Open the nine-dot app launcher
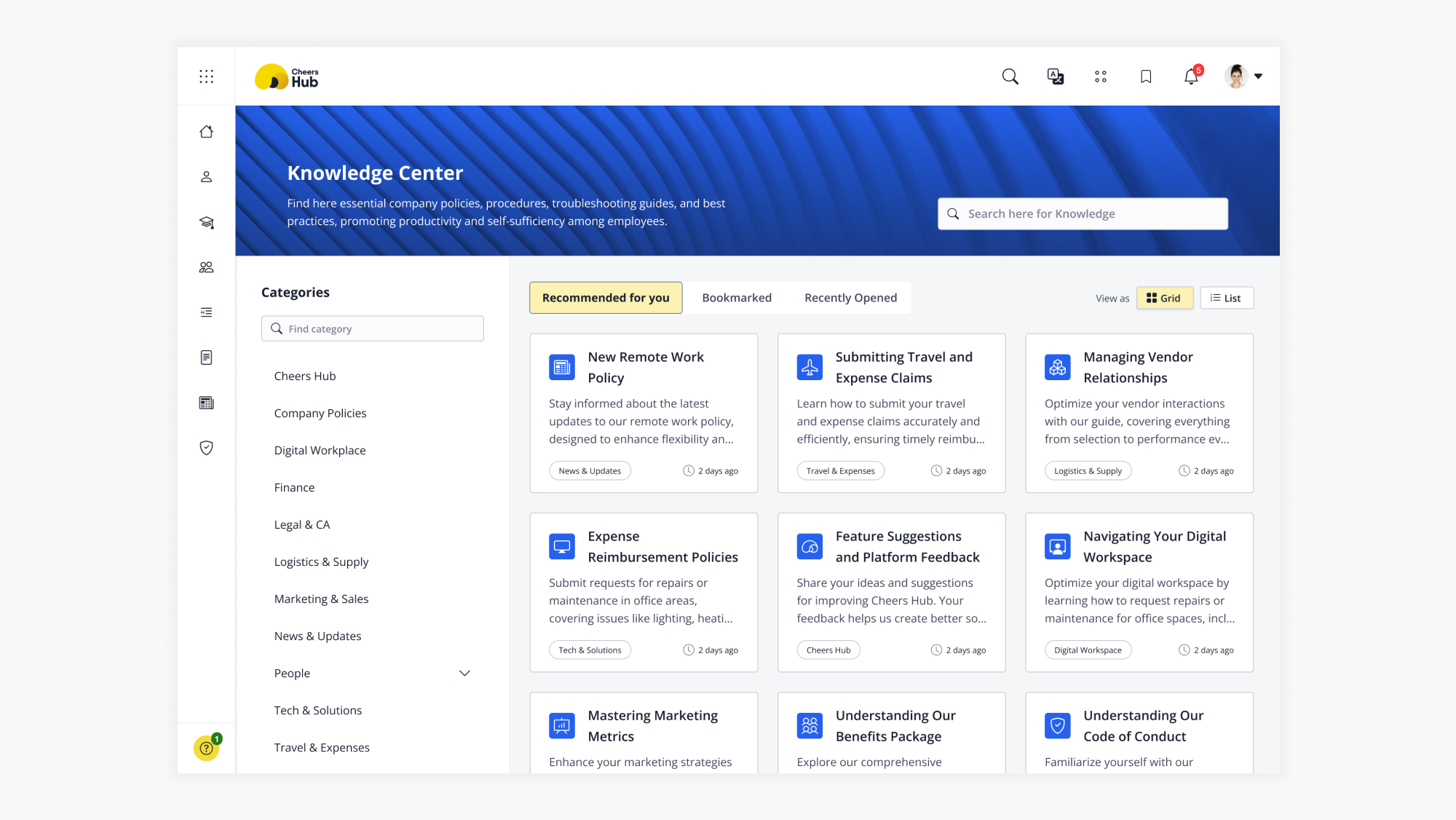 tap(206, 76)
